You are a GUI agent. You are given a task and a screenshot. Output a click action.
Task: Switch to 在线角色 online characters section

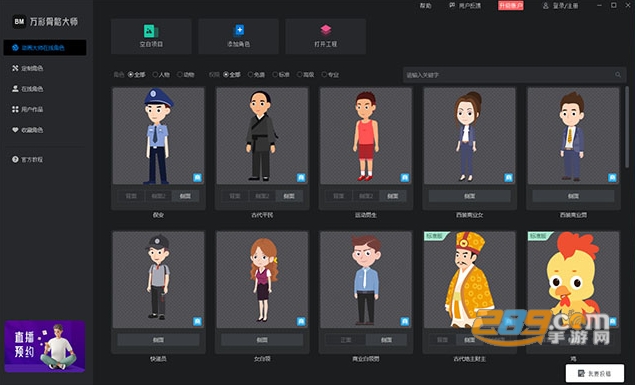click(x=27, y=89)
